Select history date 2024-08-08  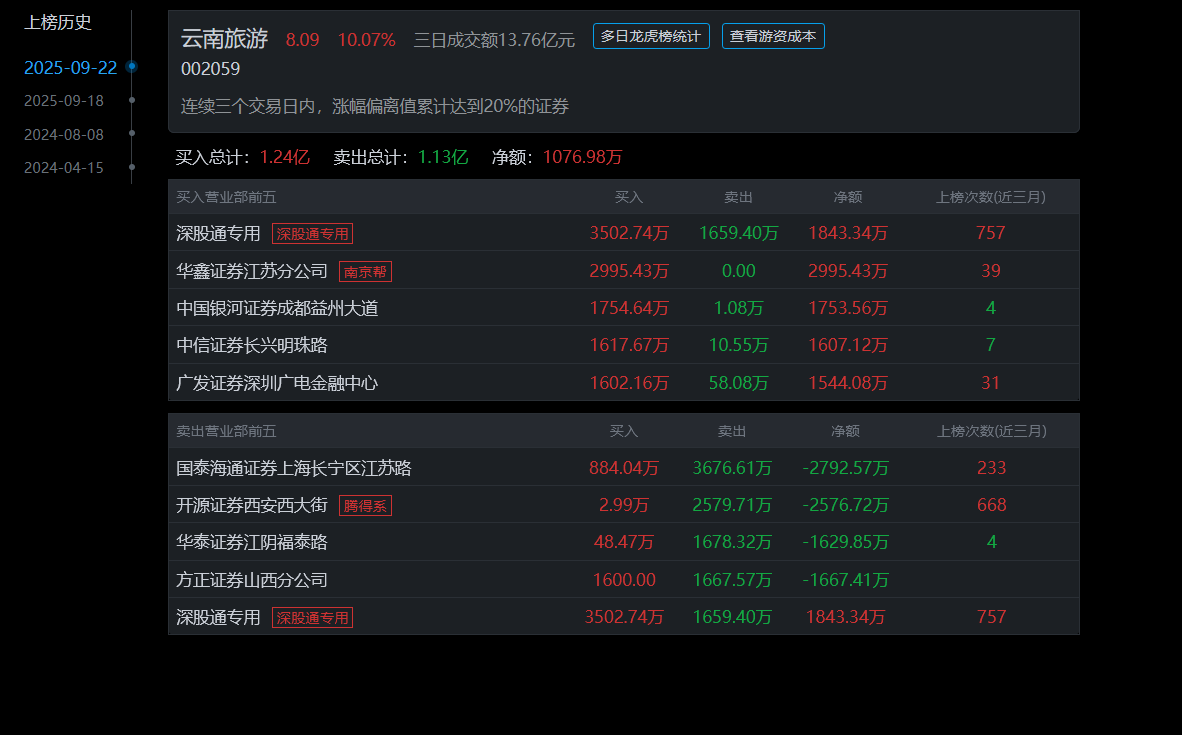coord(64,135)
